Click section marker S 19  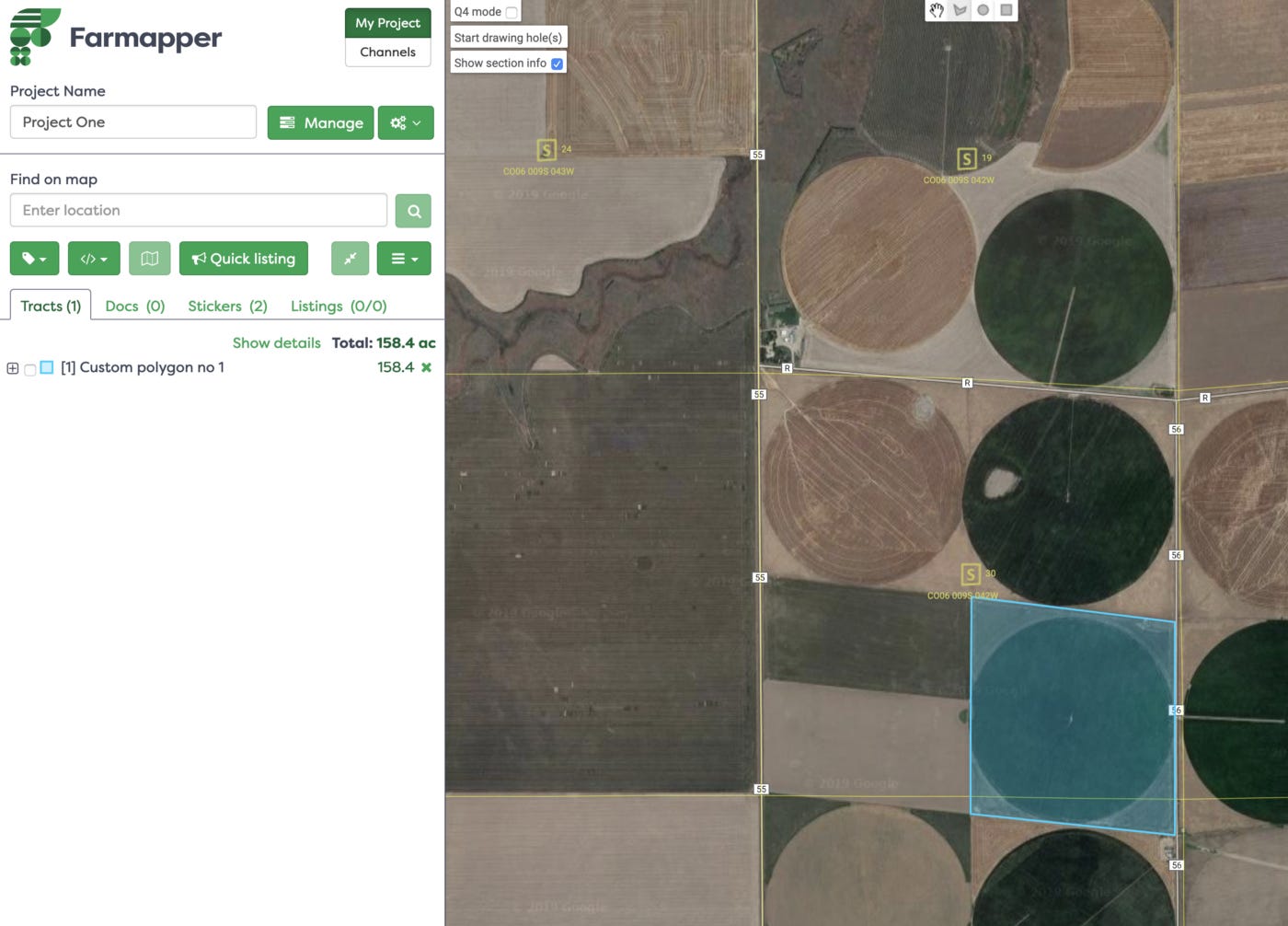[x=967, y=159]
